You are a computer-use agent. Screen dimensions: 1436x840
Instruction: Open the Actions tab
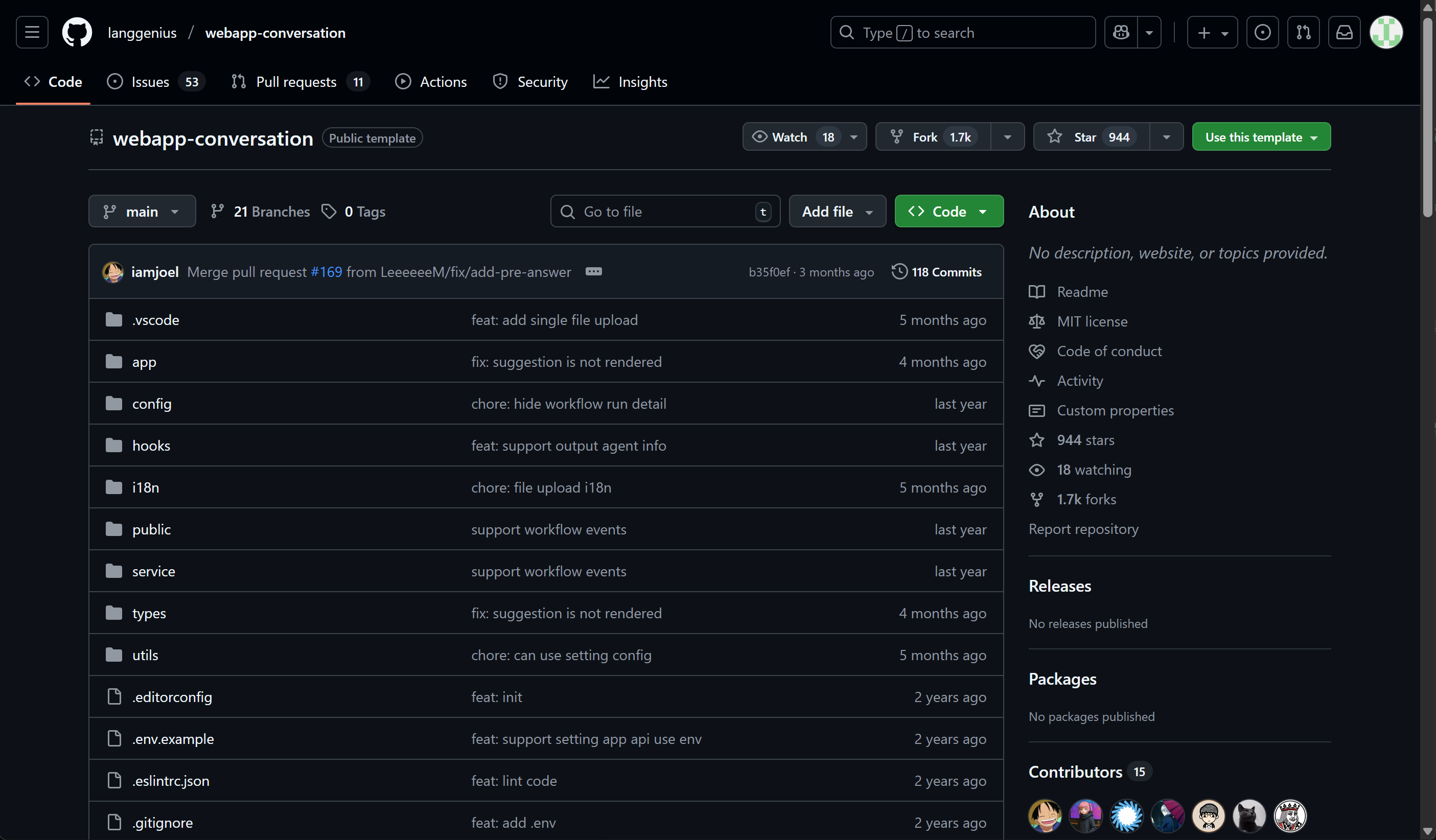click(431, 81)
